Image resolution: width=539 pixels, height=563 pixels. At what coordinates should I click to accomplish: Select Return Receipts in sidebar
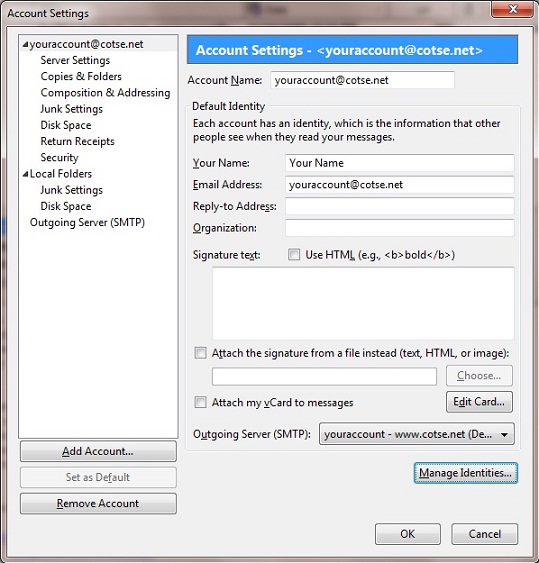pyautogui.click(x=77, y=141)
